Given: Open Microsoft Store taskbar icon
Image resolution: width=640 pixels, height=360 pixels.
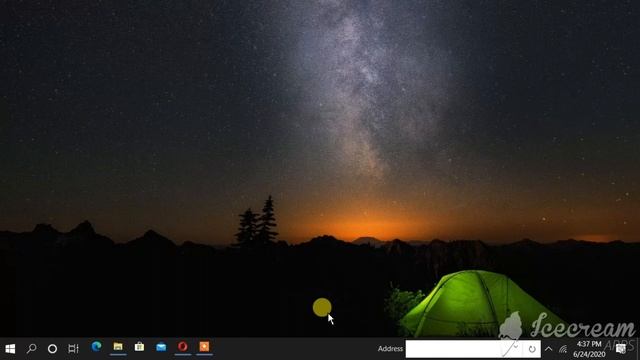Looking at the screenshot, I should pyautogui.click(x=139, y=347).
